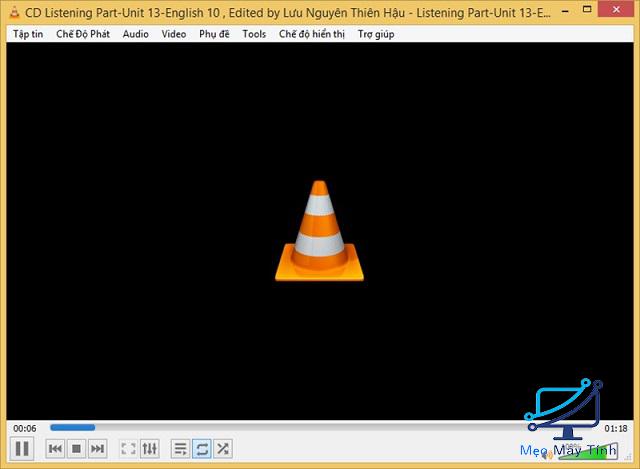The width and height of the screenshot is (640, 469).
Task: Toggle shuffle random playback
Action: (223, 449)
